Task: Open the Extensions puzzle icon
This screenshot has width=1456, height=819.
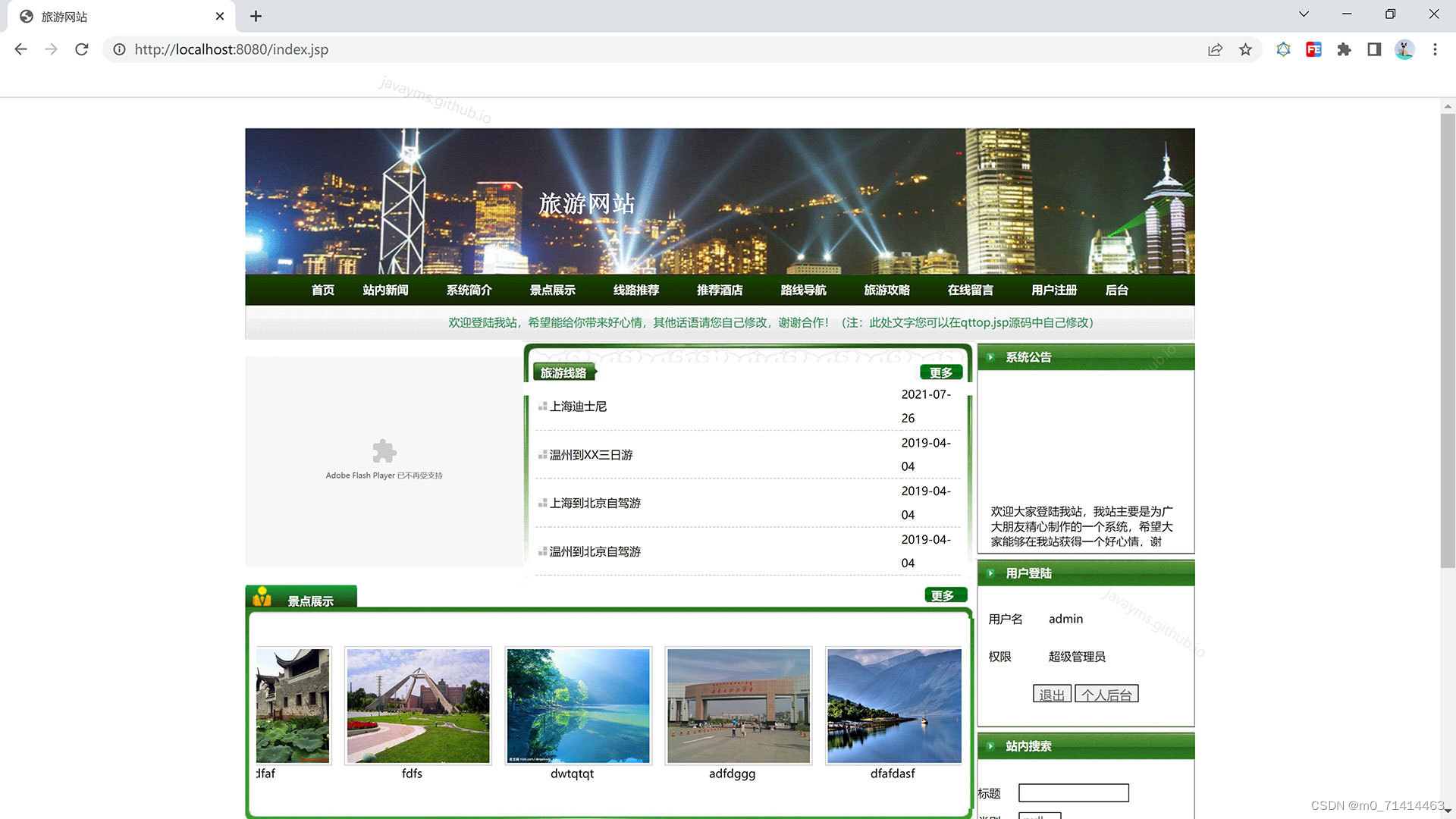Action: (1344, 49)
